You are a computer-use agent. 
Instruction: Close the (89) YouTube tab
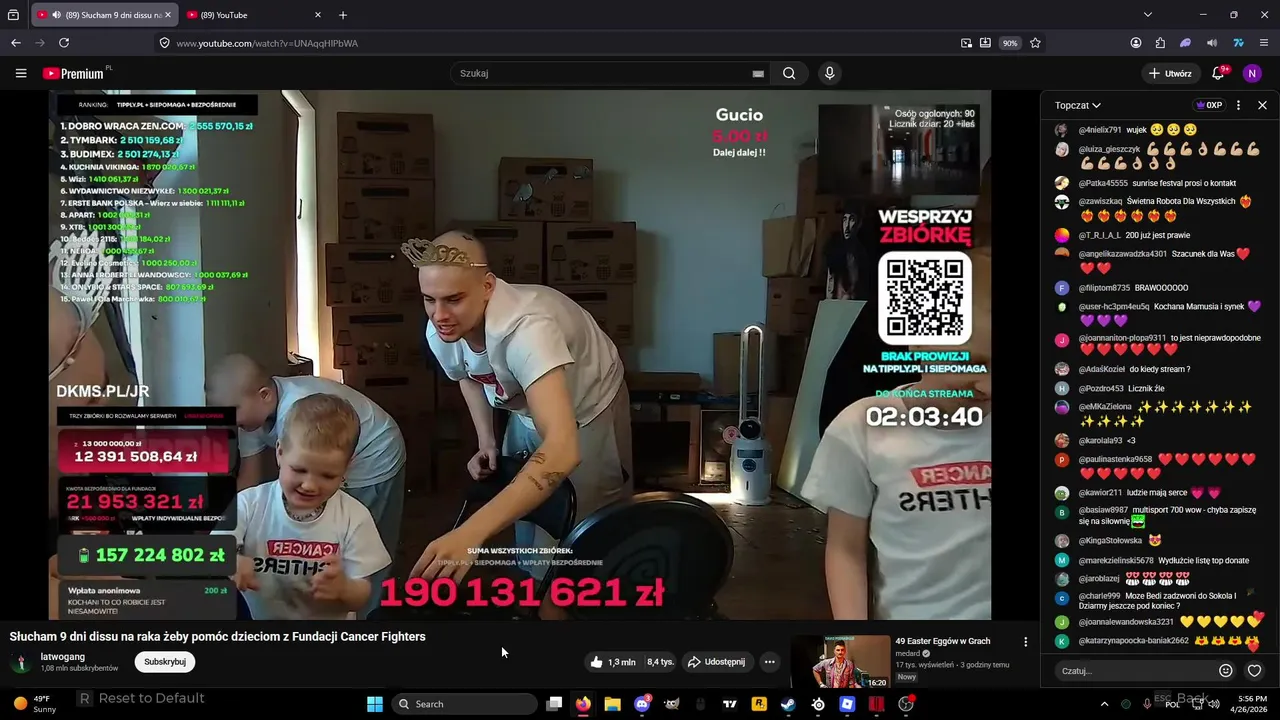tap(318, 15)
